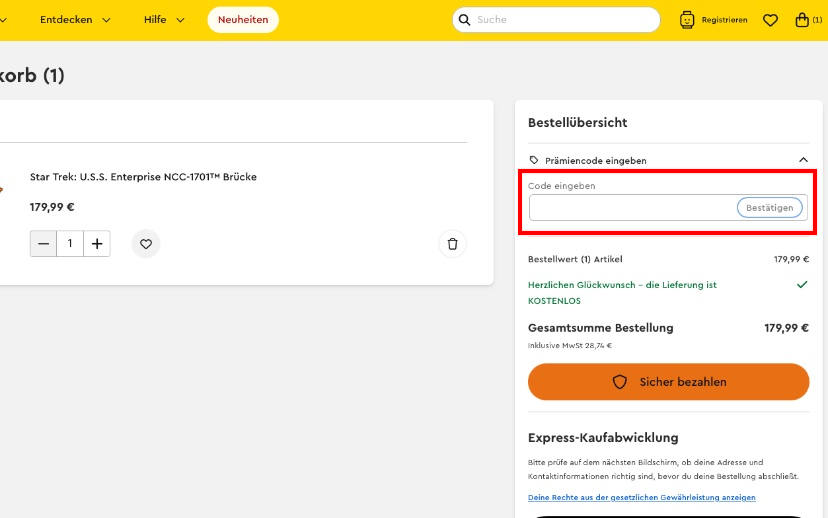
Task: Click the search magnifier icon
Action: point(464,20)
